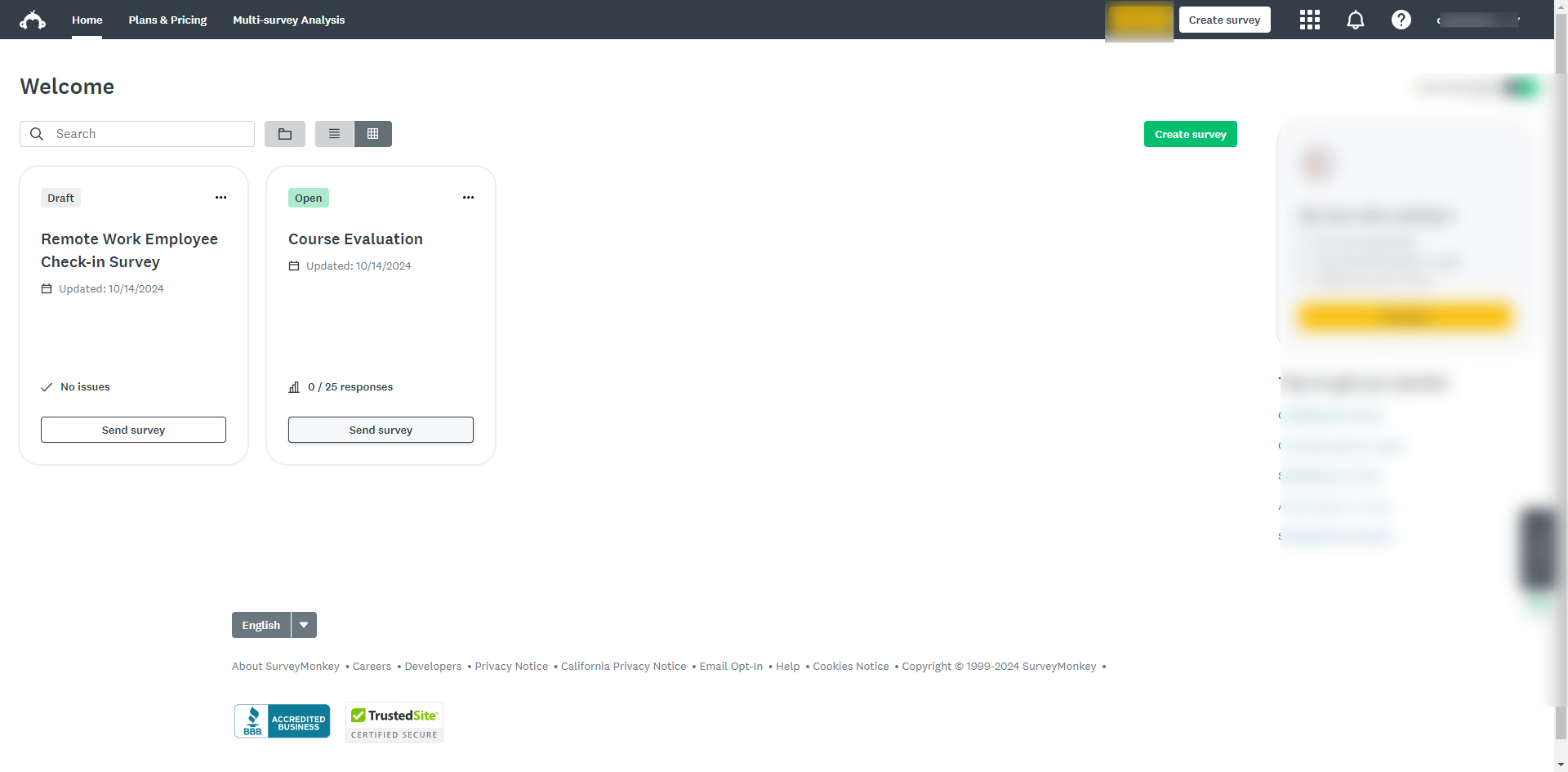
Task: Open notifications via the bell icon
Action: (x=1355, y=20)
